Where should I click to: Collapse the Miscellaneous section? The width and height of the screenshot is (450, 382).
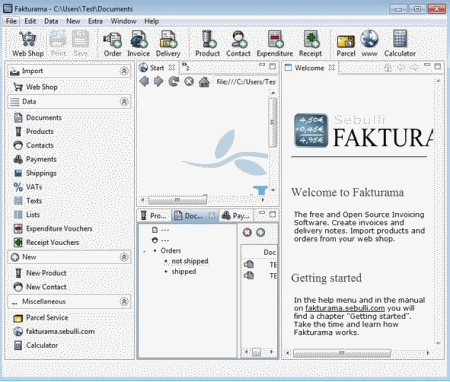tap(124, 302)
